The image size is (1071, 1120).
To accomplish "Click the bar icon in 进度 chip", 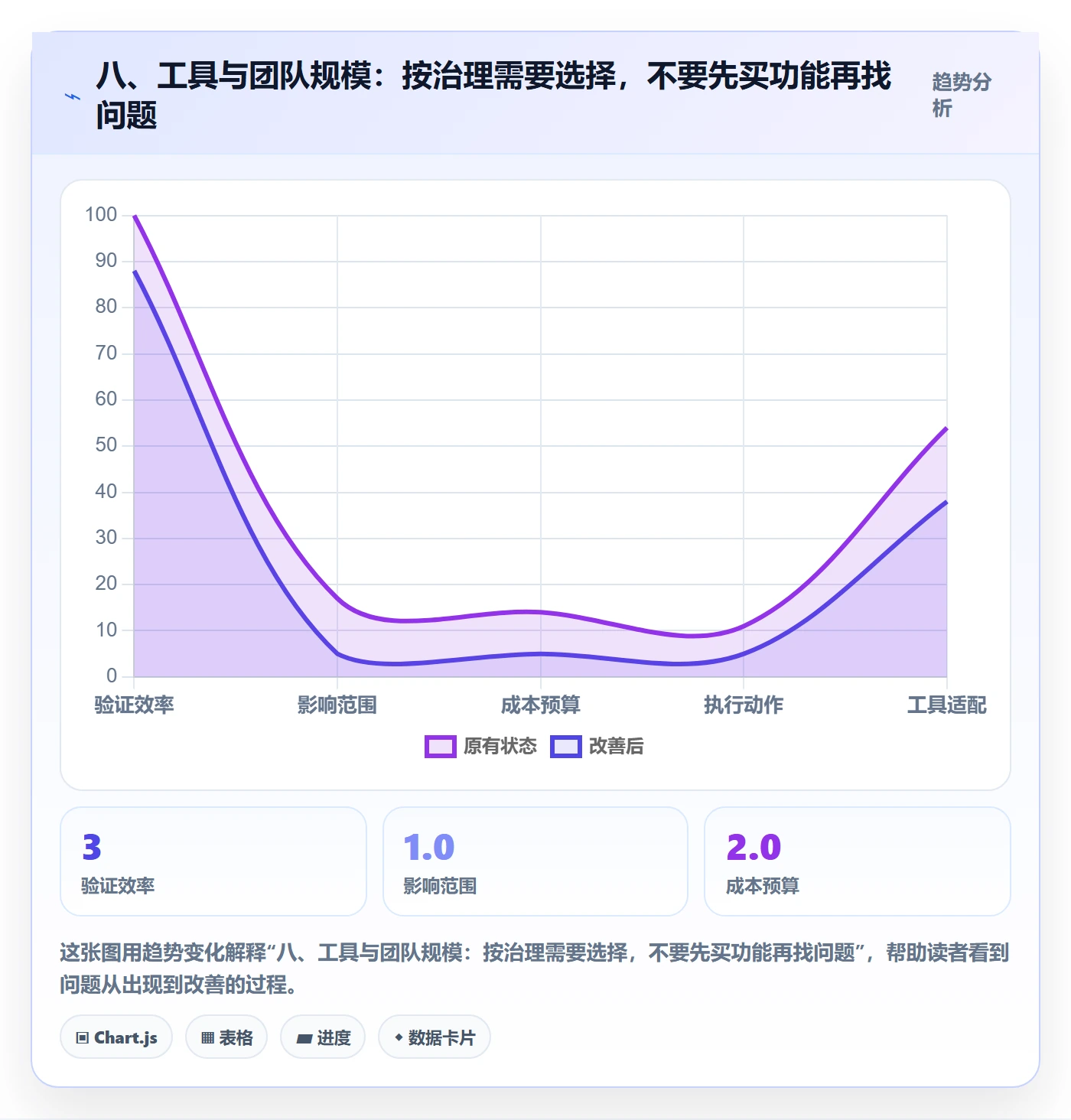I will (x=304, y=1038).
